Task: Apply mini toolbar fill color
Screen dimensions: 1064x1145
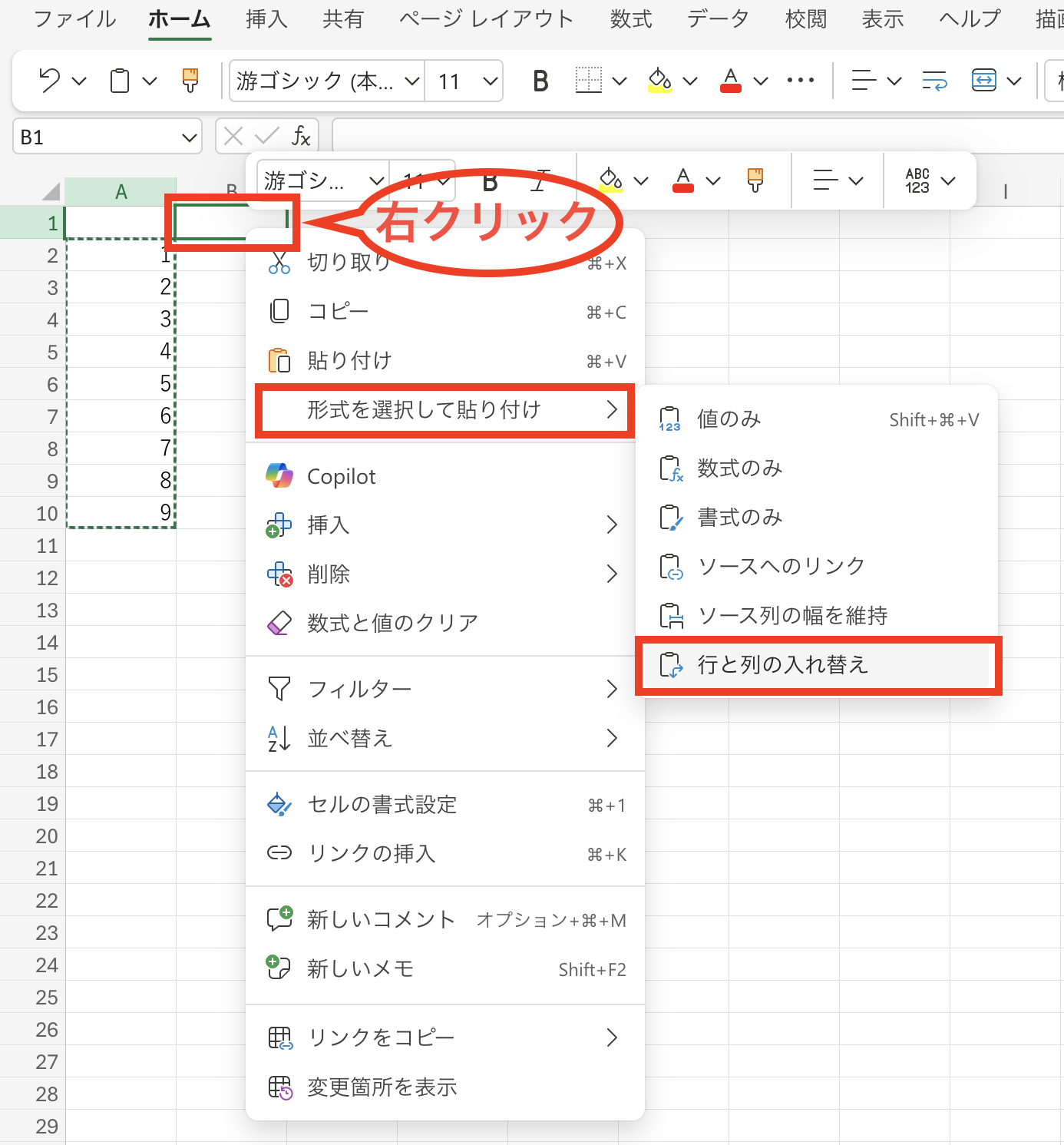Action: point(611,180)
